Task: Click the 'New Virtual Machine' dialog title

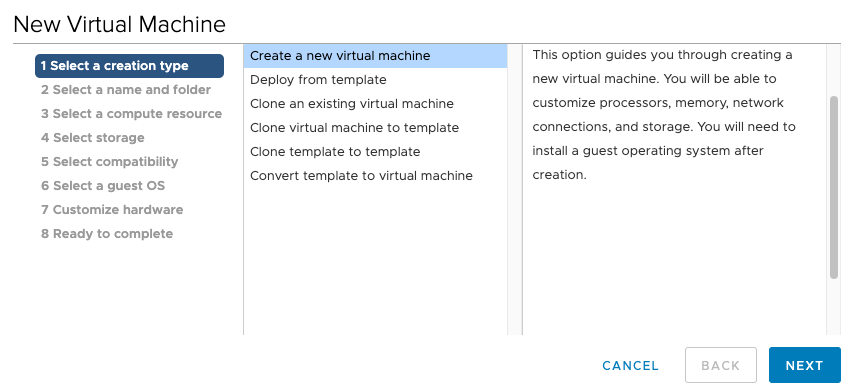Action: pyautogui.click(x=119, y=24)
